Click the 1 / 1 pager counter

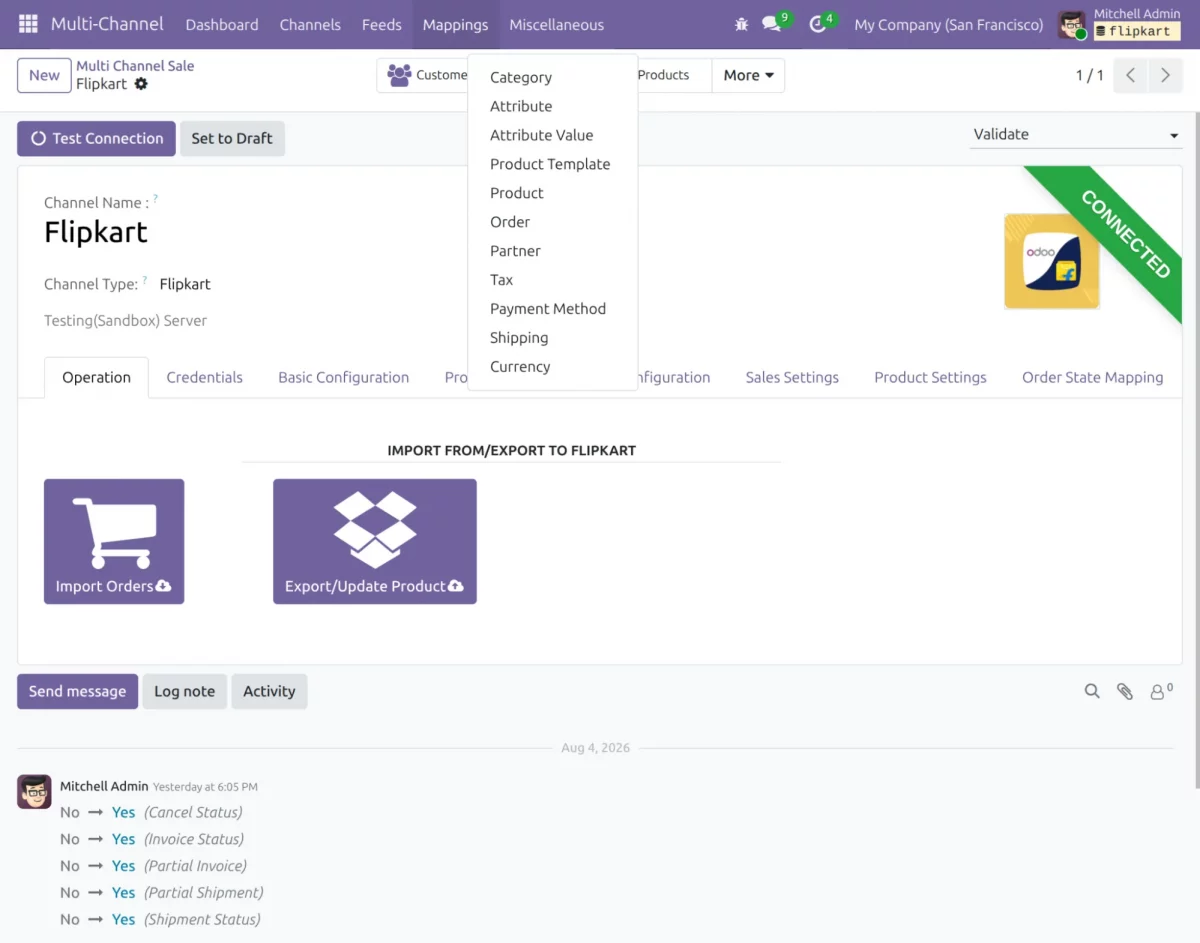pyautogui.click(x=1089, y=75)
